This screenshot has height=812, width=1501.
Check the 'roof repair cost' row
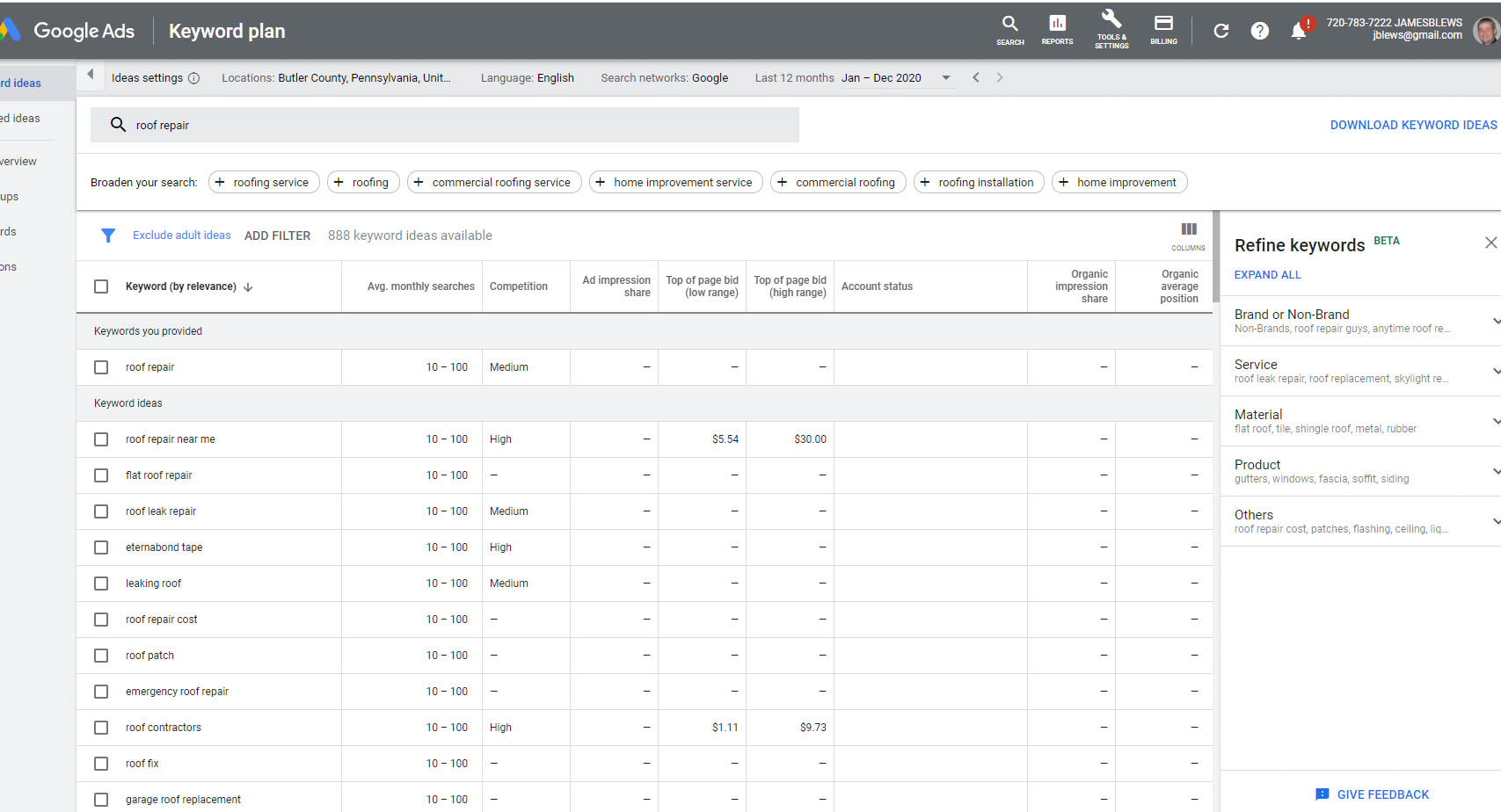pos(101,620)
